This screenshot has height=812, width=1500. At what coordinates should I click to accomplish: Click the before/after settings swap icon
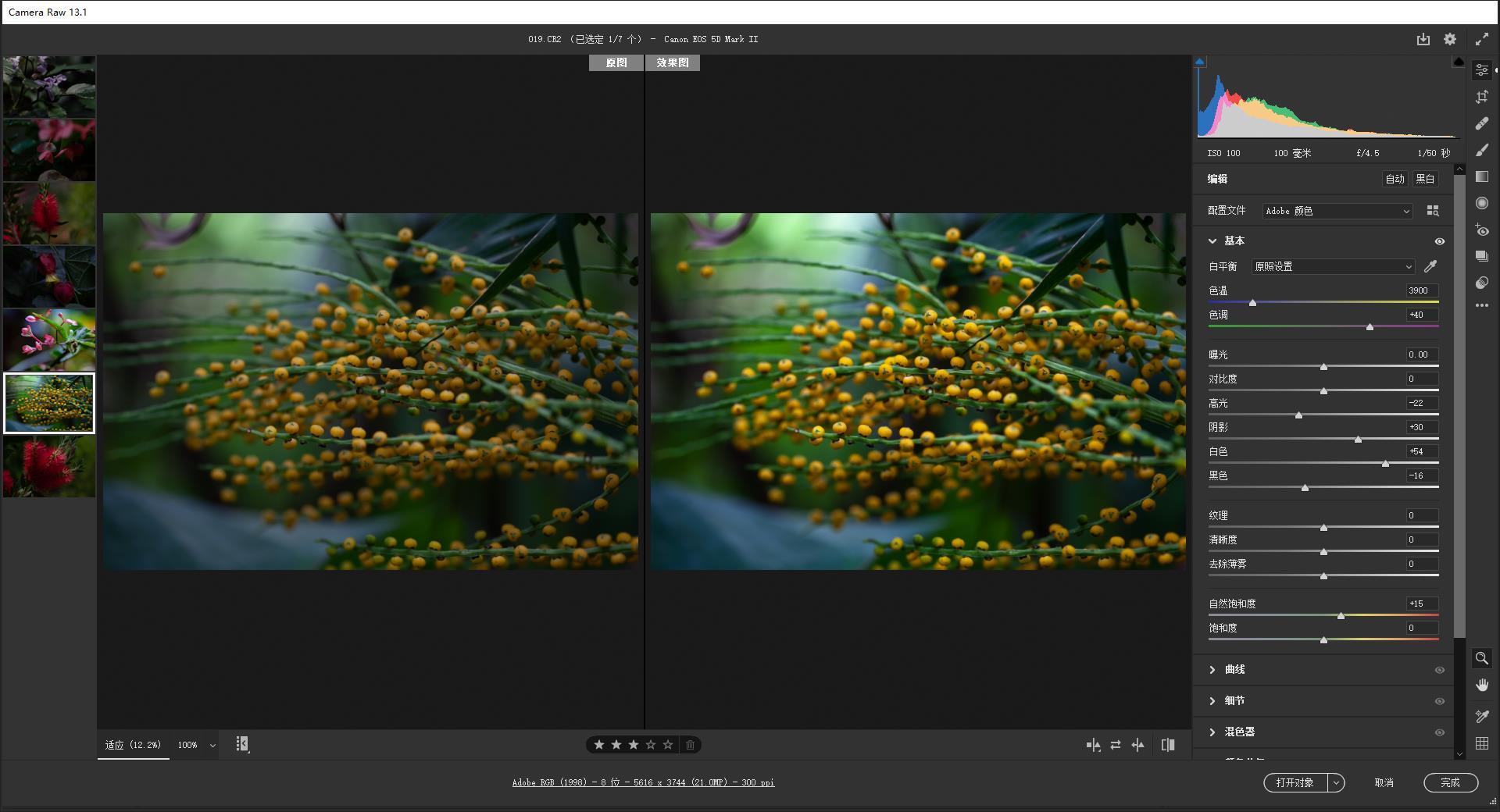coord(1115,745)
